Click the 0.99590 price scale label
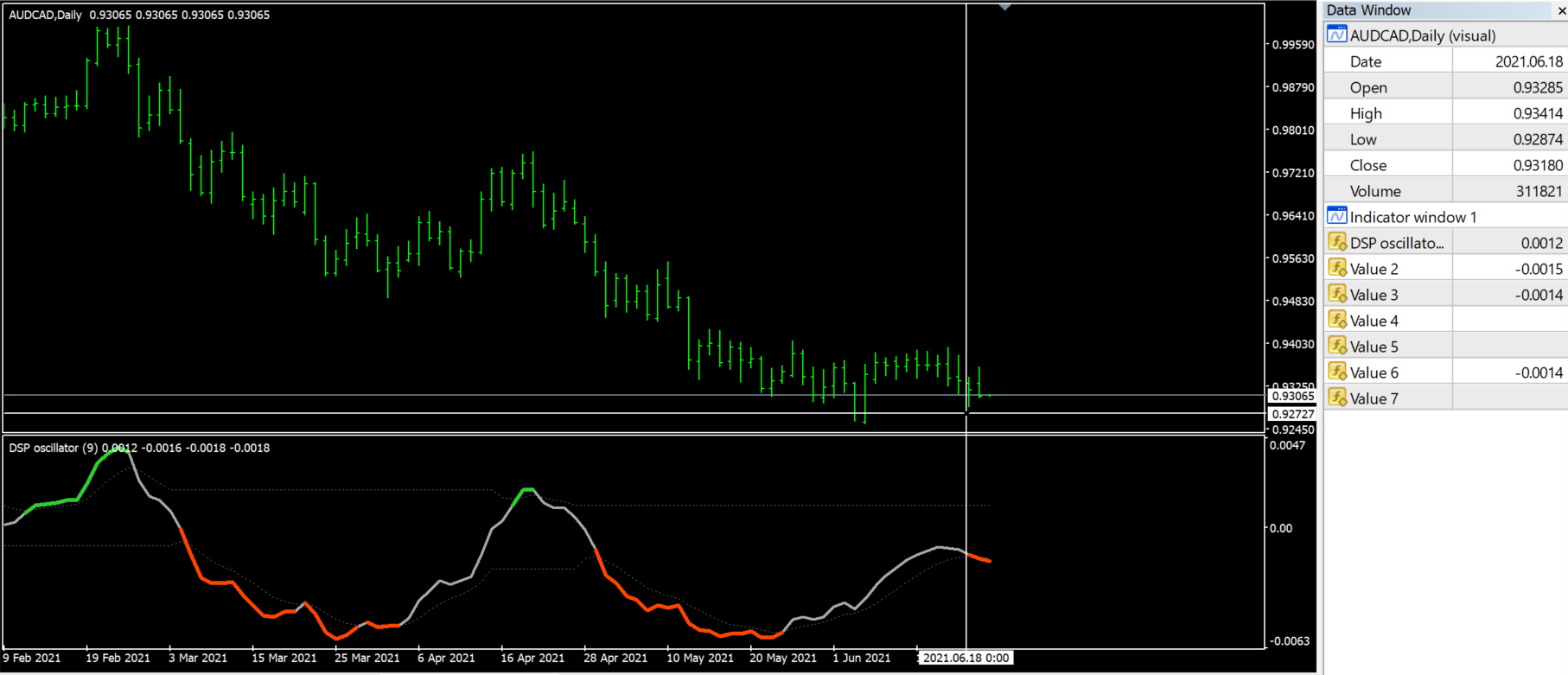1568x675 pixels. click(1293, 45)
